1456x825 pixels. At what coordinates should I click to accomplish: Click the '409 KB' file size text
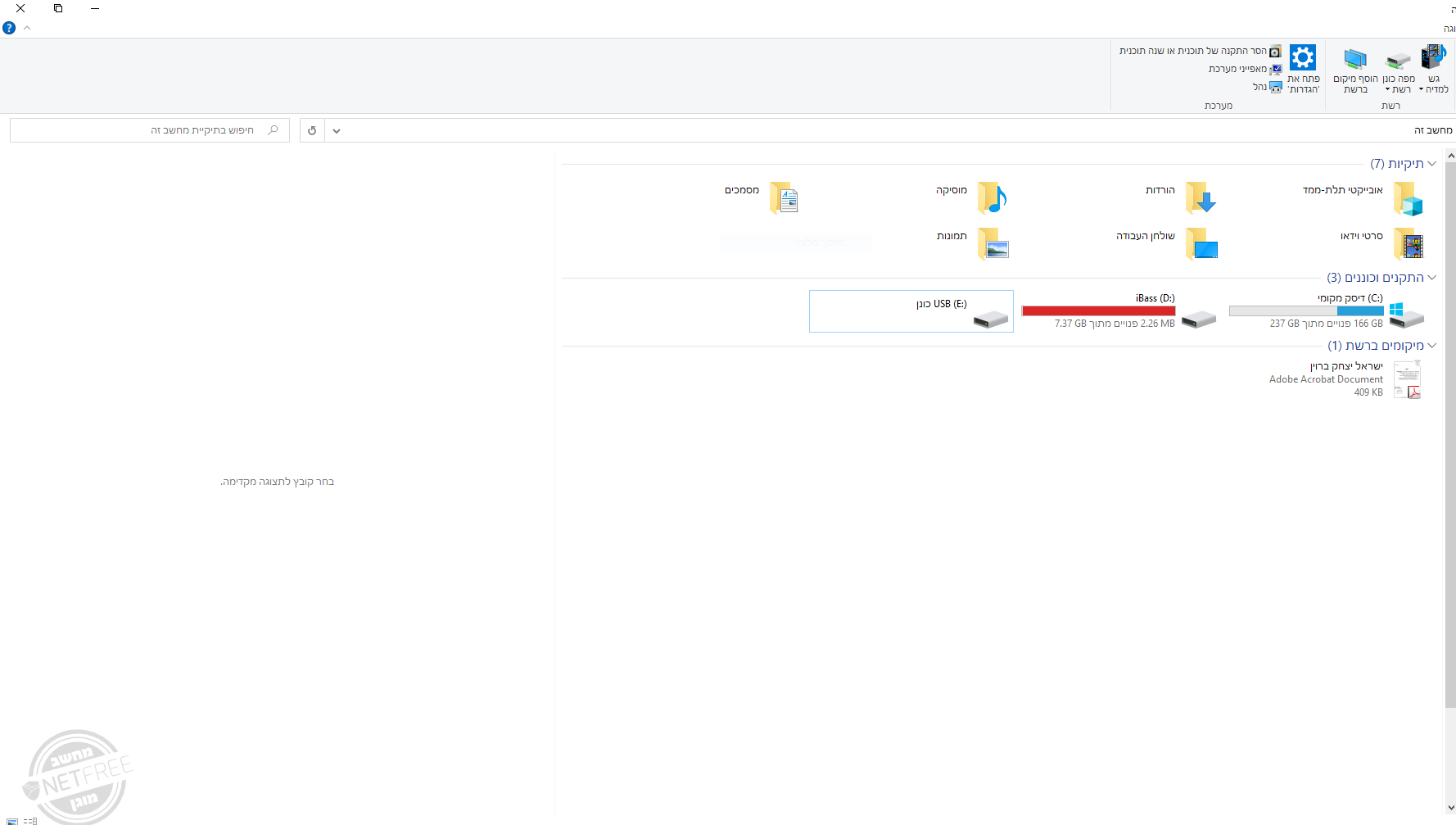1368,392
